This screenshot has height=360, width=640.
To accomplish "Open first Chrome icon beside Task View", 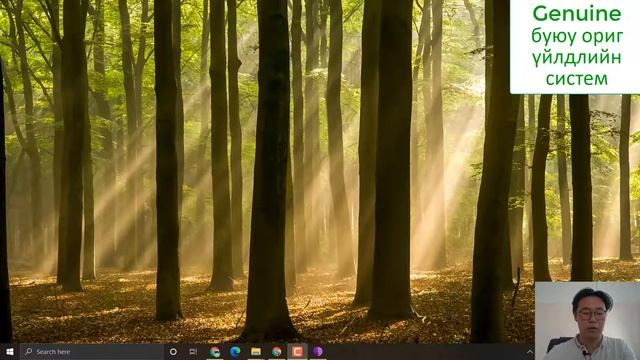I will coord(215,352).
